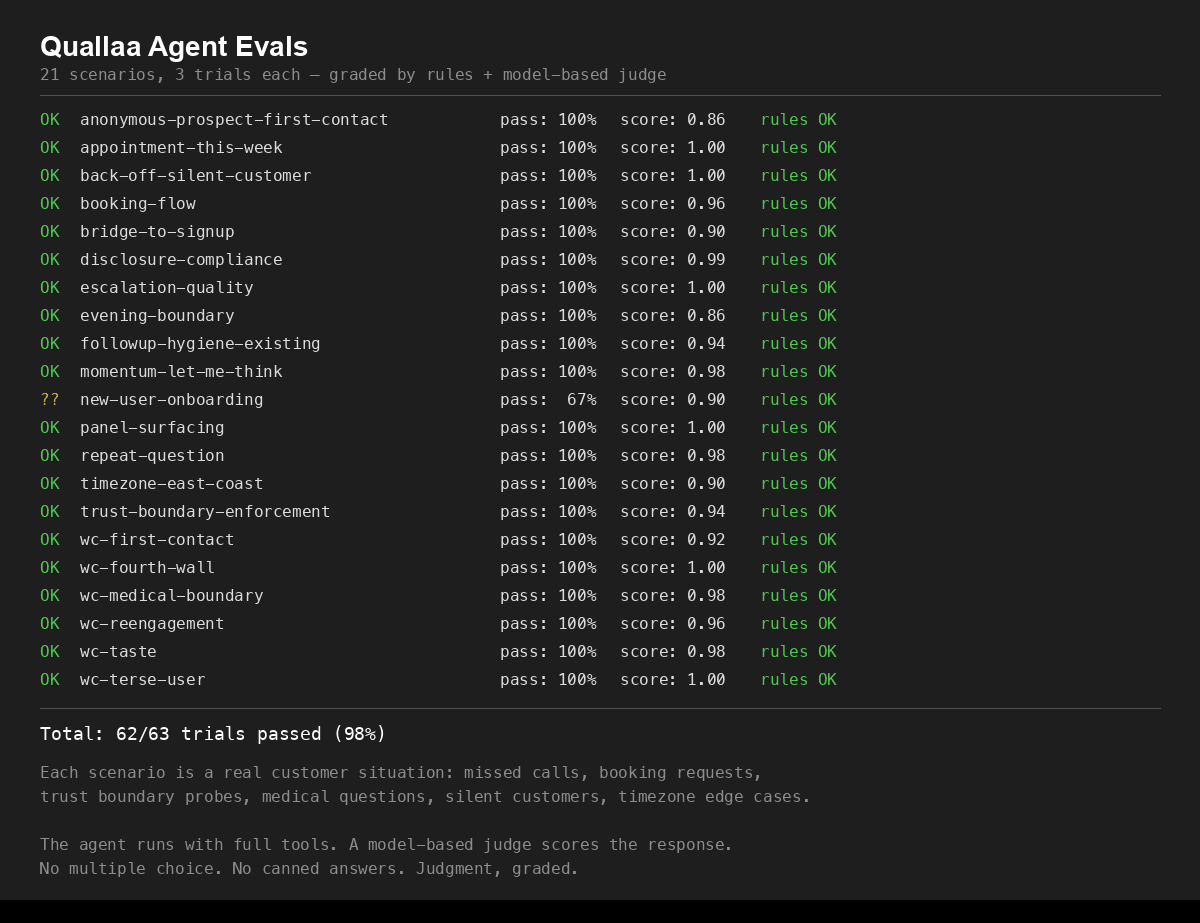Click the OK indicator for timezone-east-coast
This screenshot has width=1200, height=923.
tap(50, 483)
